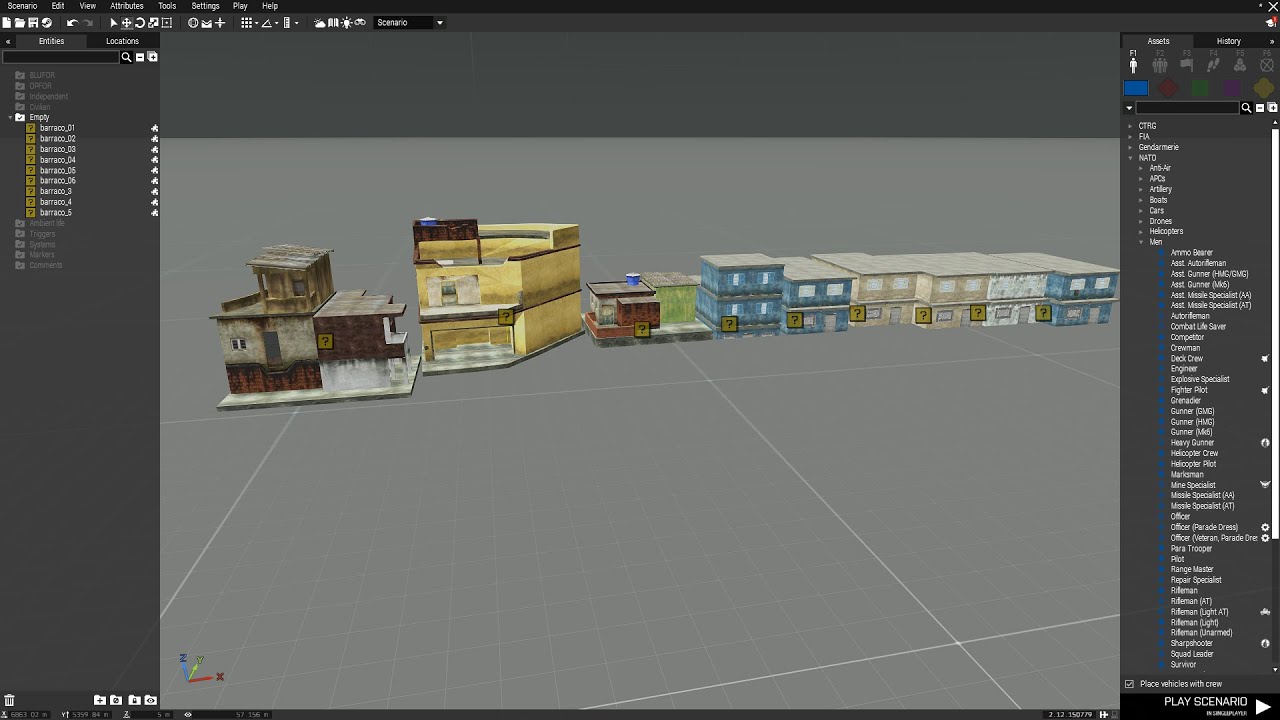Choose the green Independent side swatch
The width and height of the screenshot is (1280, 720).
coord(1200,88)
